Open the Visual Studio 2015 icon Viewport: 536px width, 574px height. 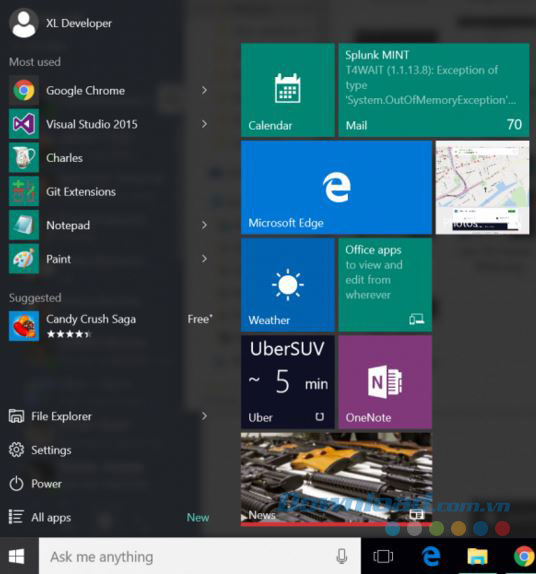24,124
